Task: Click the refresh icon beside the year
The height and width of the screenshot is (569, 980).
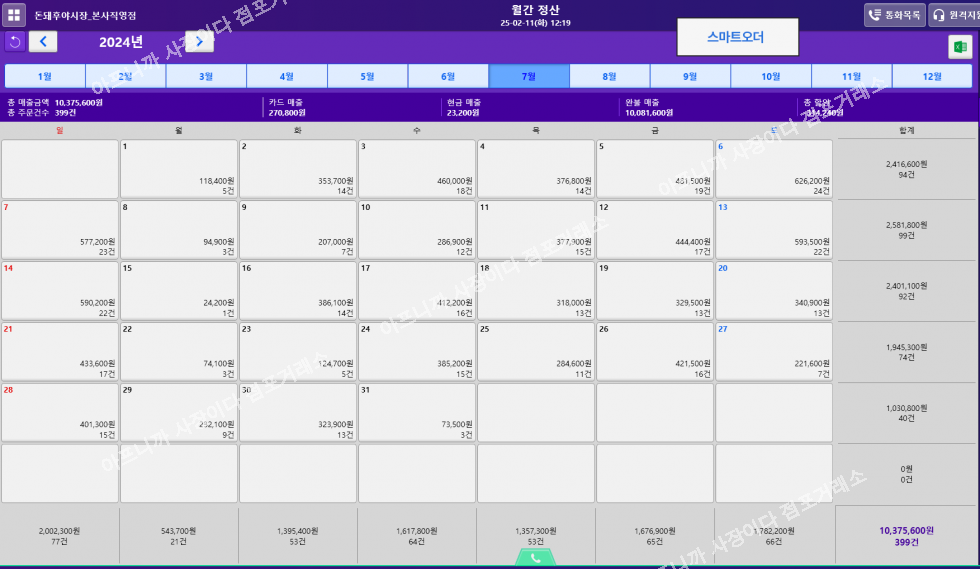Action: click(x=15, y=41)
